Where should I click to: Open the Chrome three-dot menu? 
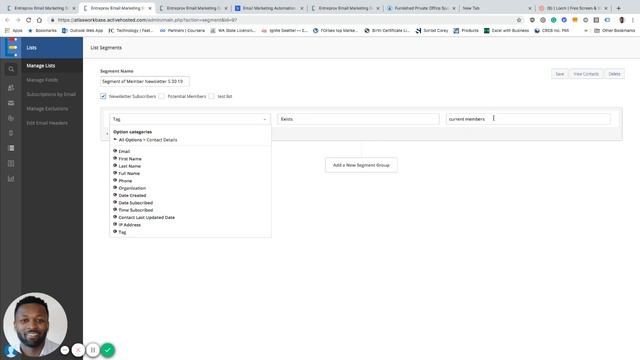coord(633,20)
